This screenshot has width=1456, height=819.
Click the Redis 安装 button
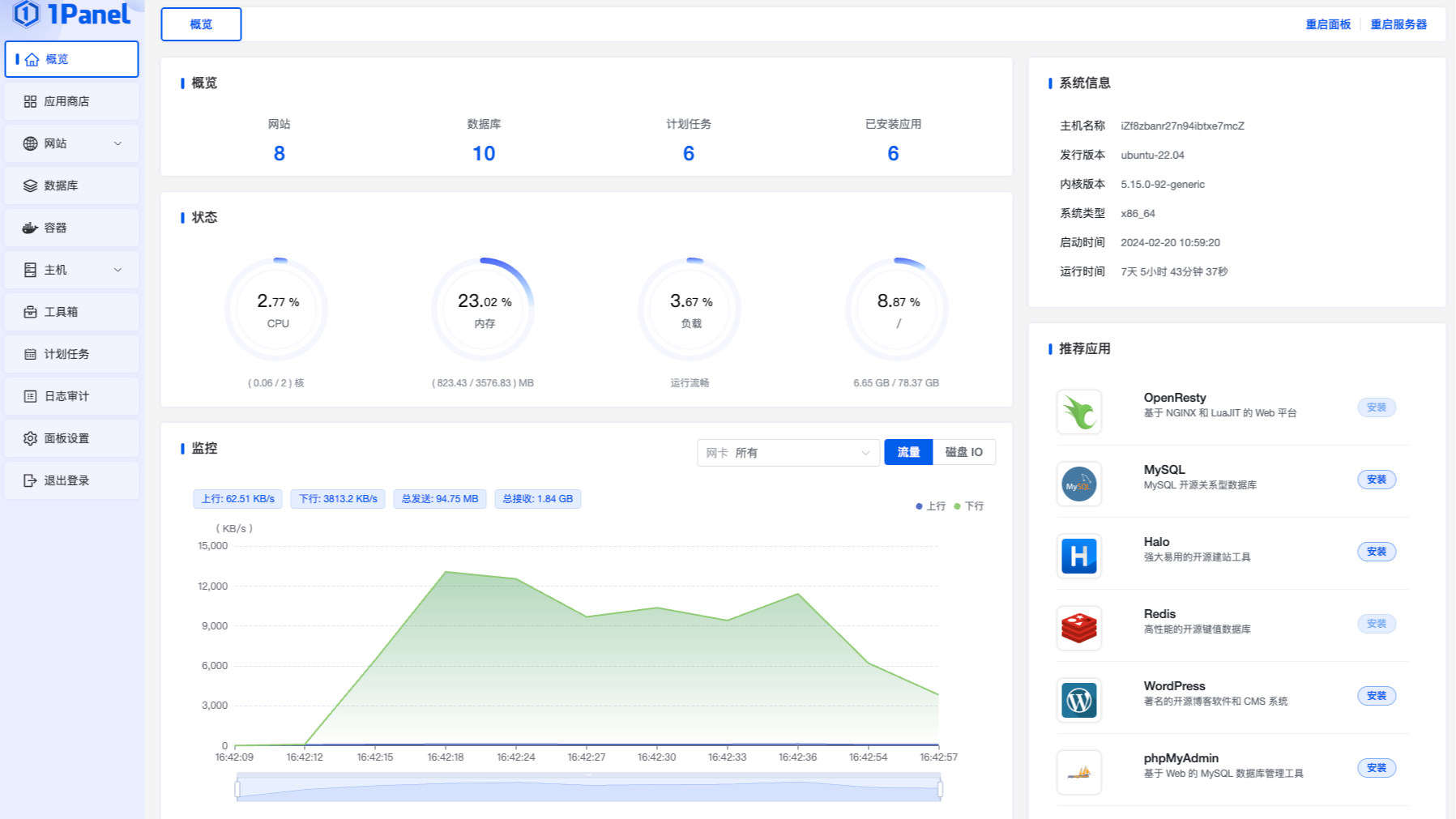click(1377, 624)
